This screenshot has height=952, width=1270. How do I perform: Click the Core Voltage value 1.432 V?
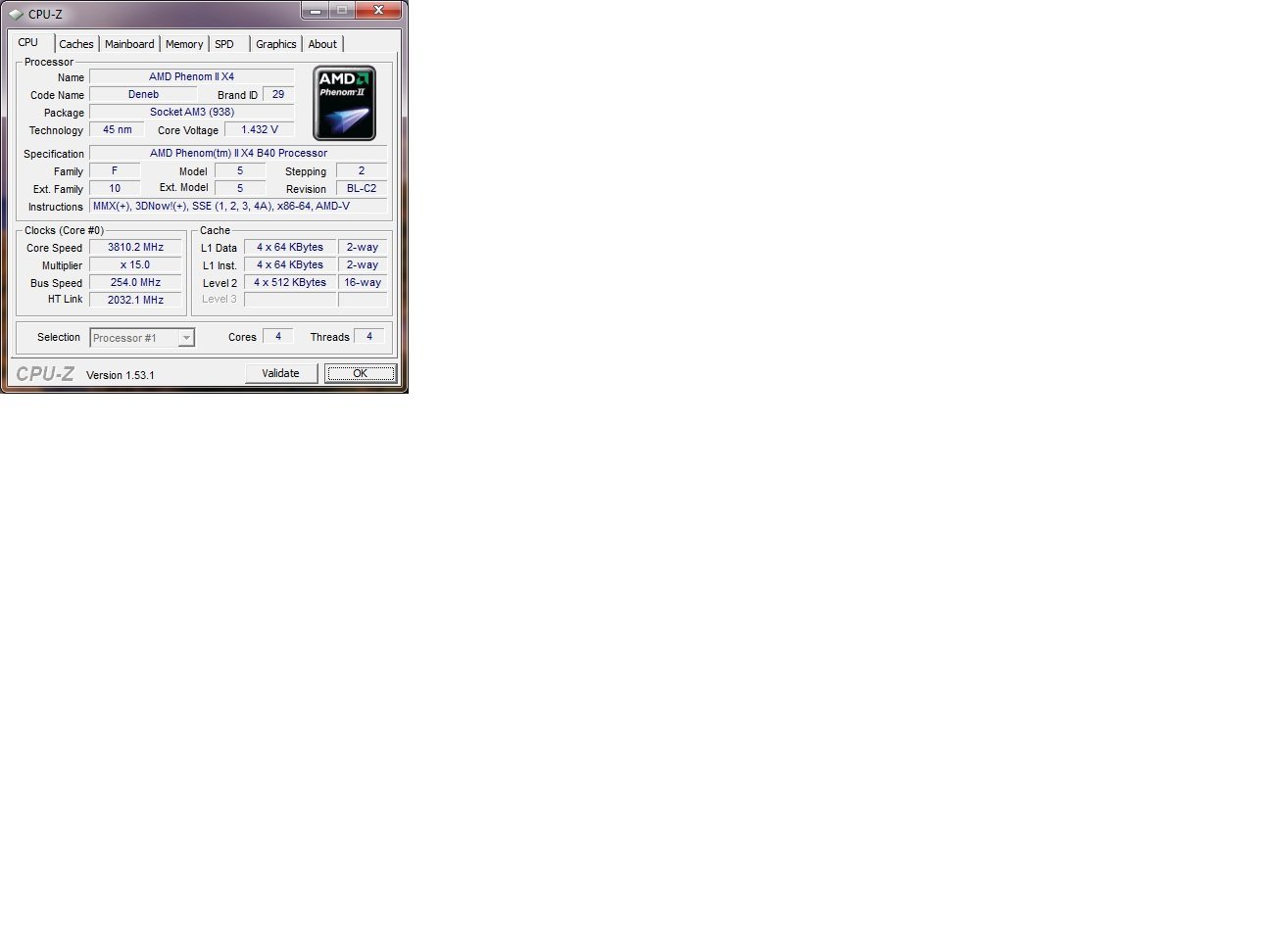[260, 130]
